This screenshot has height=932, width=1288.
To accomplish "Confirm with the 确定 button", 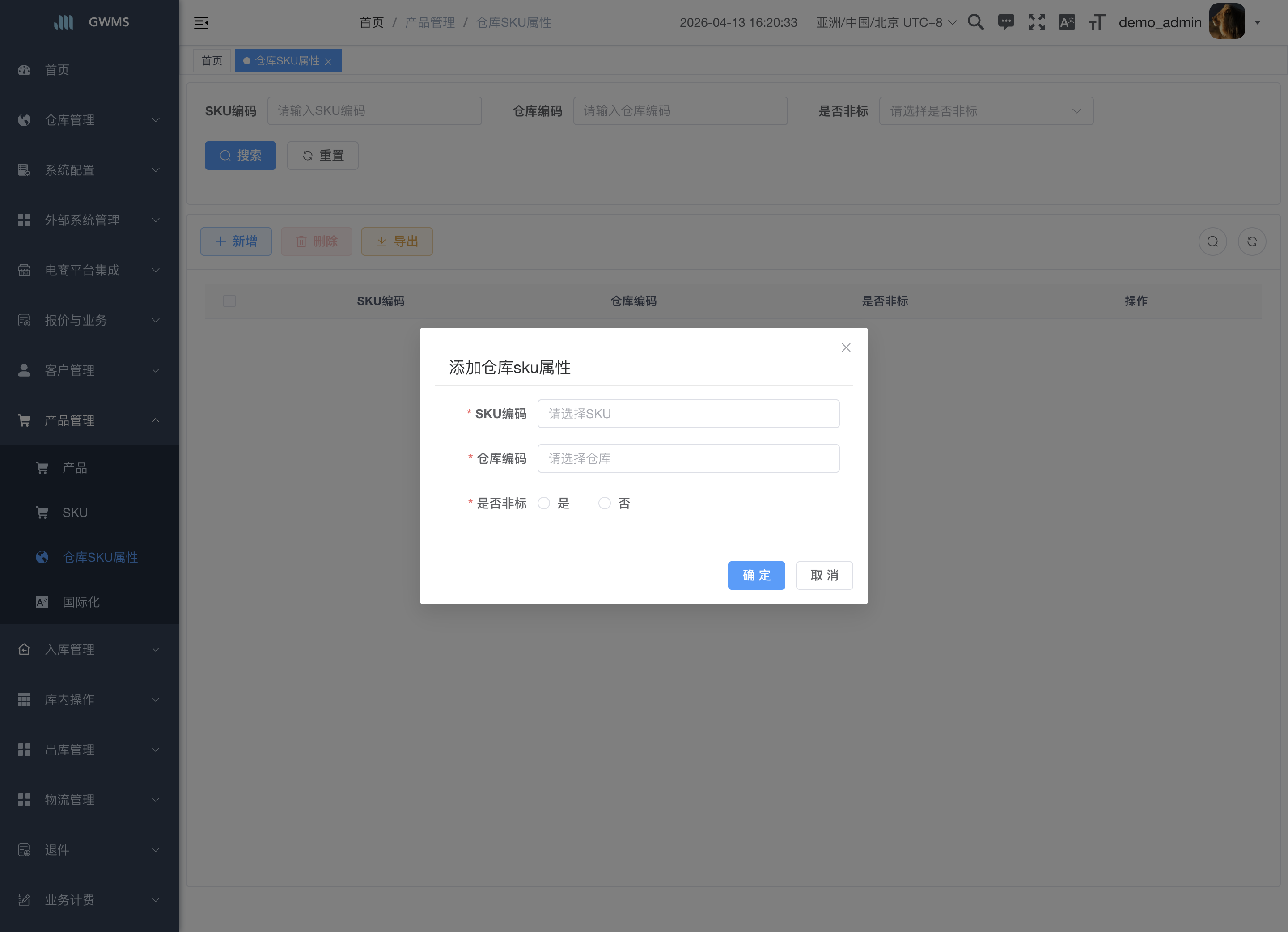I will 756,575.
